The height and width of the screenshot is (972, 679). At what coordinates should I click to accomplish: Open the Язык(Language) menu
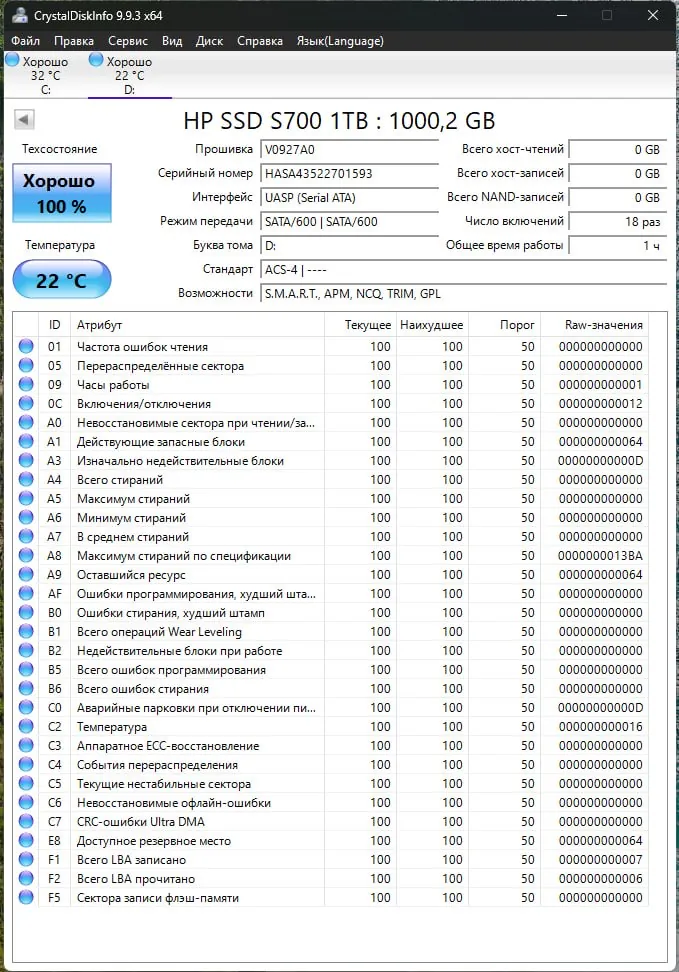pos(340,41)
